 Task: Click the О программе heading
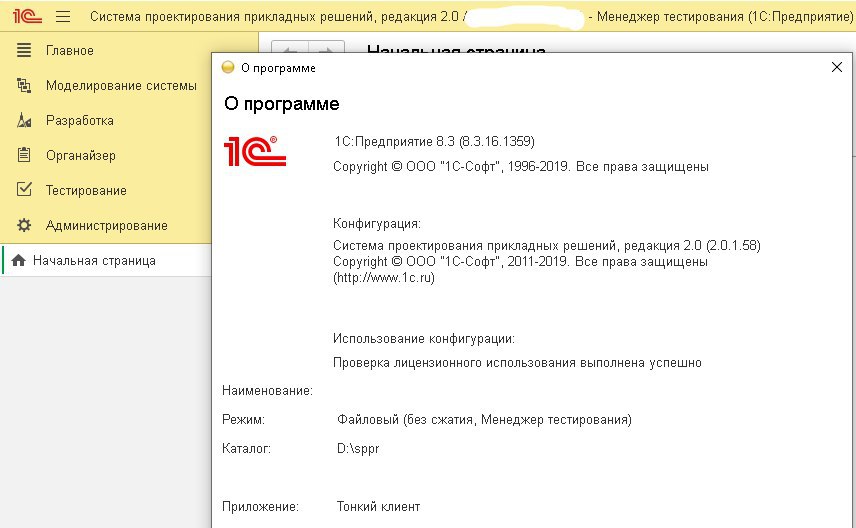point(282,104)
